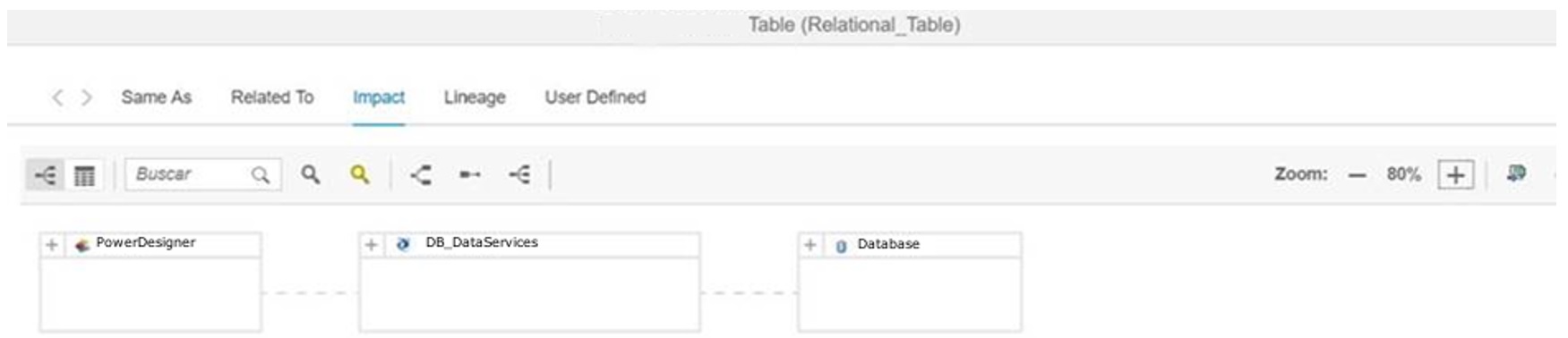Open the Same As tab

(157, 97)
